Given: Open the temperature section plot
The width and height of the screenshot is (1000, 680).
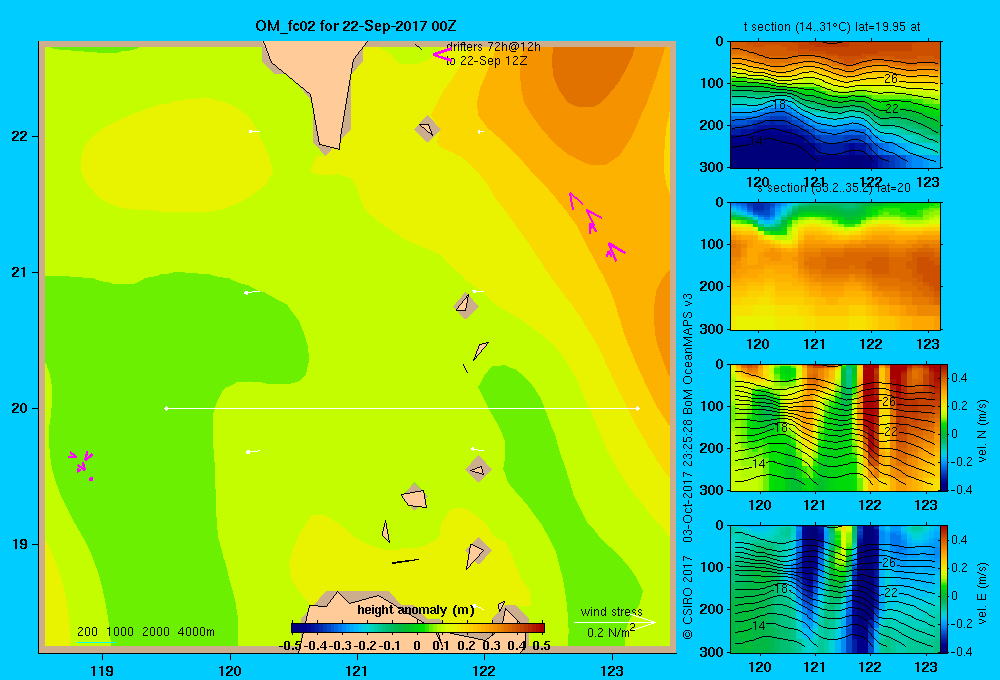Looking at the screenshot, I should click(835, 105).
